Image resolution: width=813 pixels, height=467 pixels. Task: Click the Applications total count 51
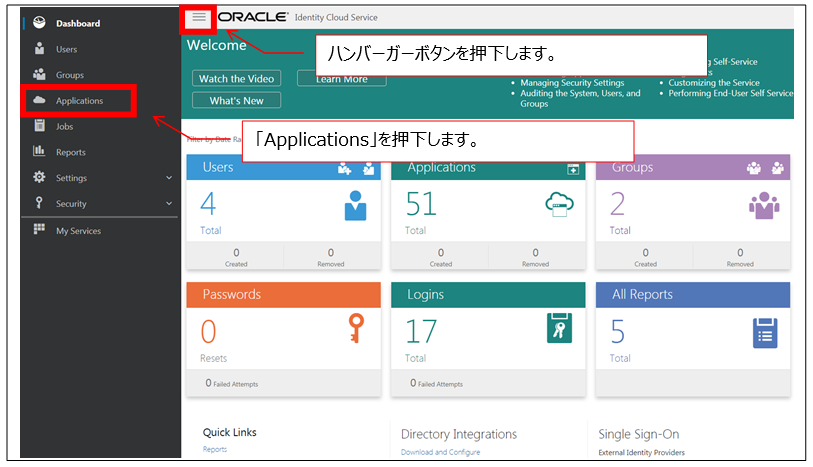(x=421, y=204)
